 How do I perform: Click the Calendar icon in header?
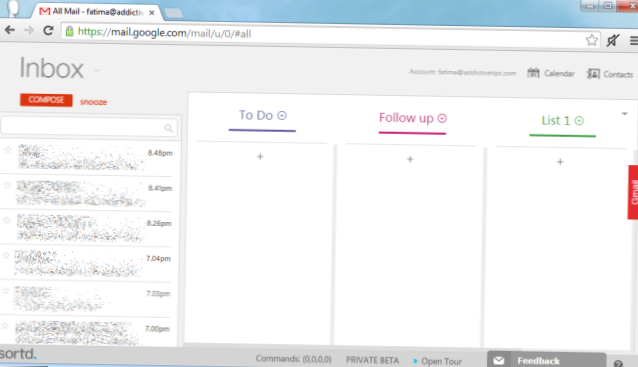click(533, 73)
